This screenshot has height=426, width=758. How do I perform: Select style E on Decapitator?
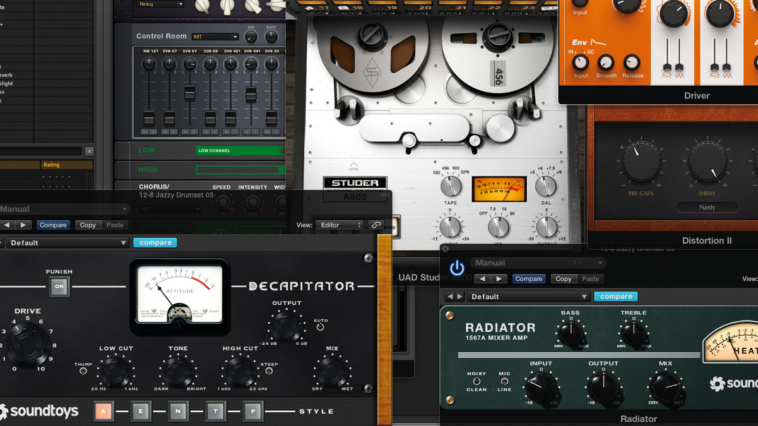(141, 411)
